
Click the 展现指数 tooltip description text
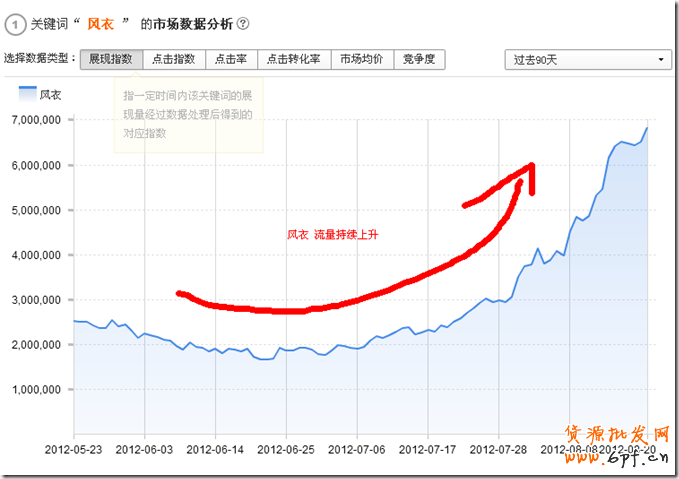click(x=188, y=114)
